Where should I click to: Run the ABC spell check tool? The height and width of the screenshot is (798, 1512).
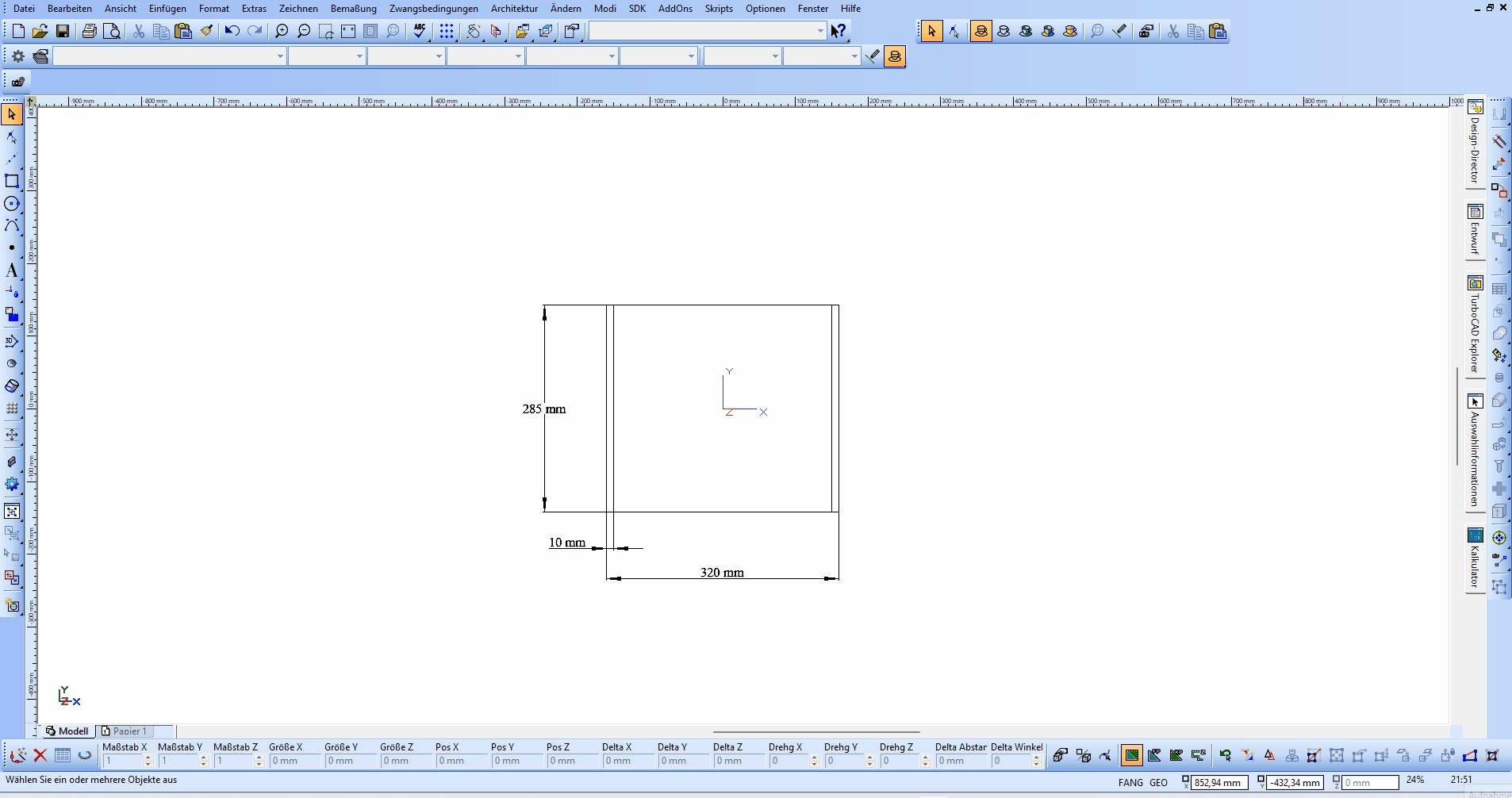420,31
